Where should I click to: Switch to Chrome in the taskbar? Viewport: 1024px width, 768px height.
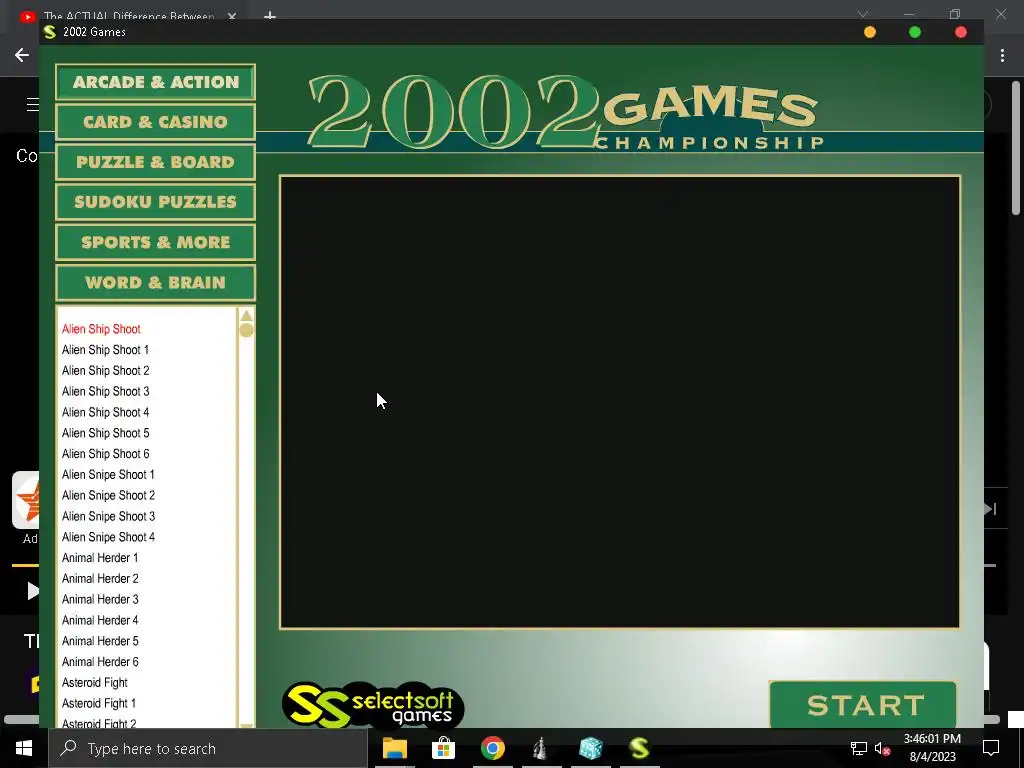coord(493,748)
